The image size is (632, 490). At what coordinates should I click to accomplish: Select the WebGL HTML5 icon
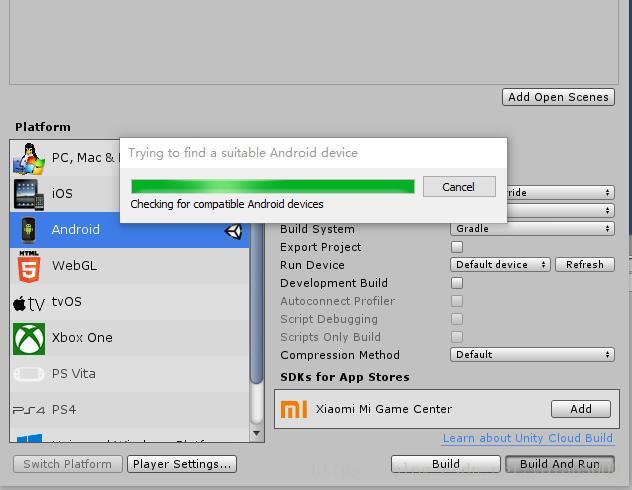29,266
